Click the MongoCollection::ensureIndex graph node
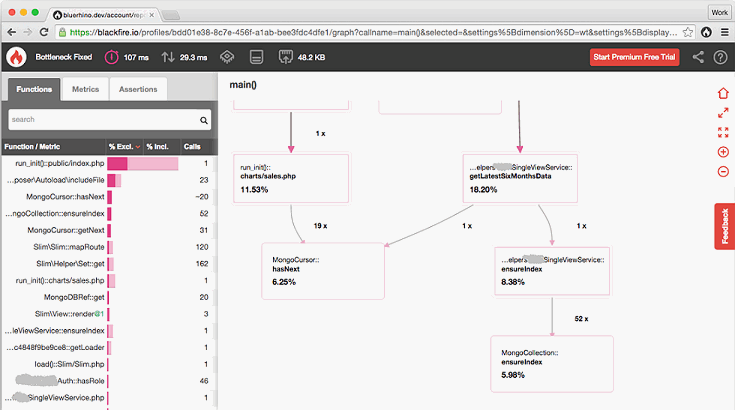 click(x=552, y=364)
